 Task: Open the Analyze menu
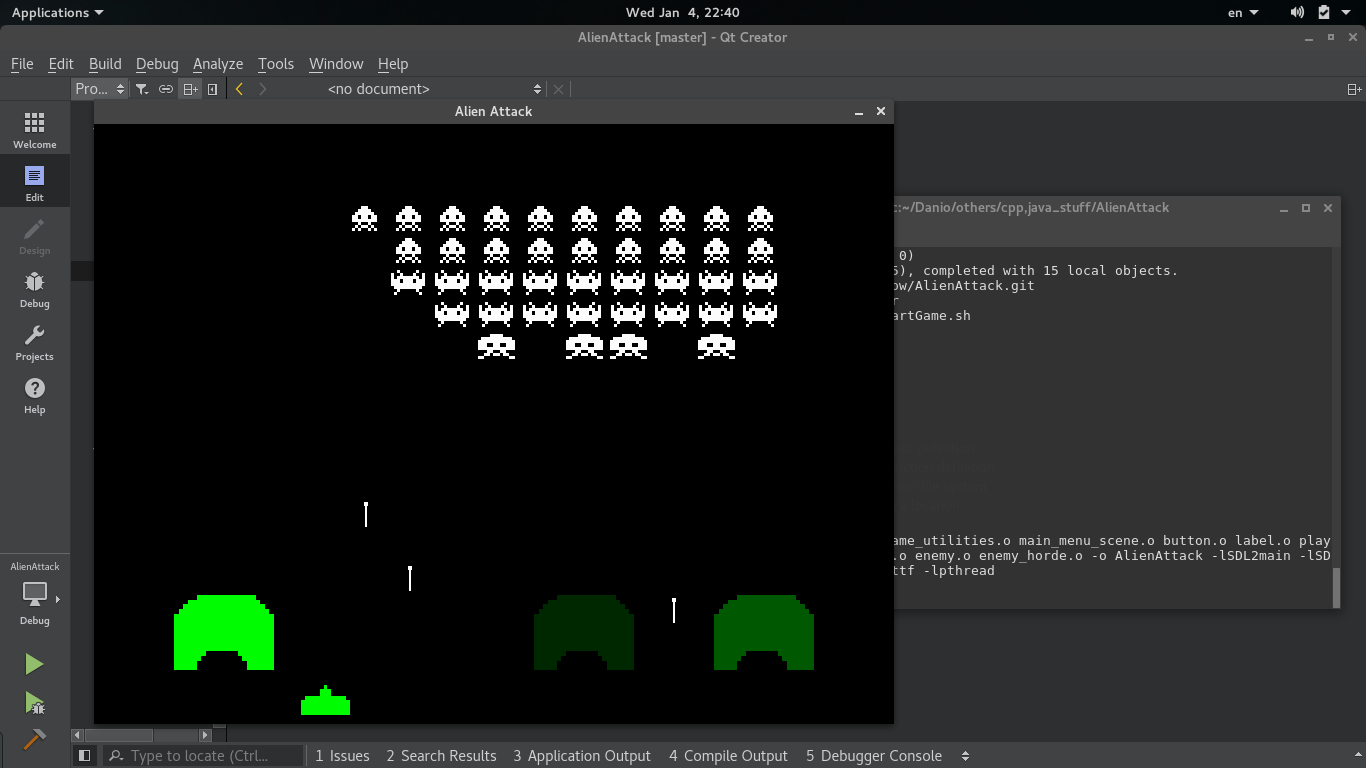point(218,63)
